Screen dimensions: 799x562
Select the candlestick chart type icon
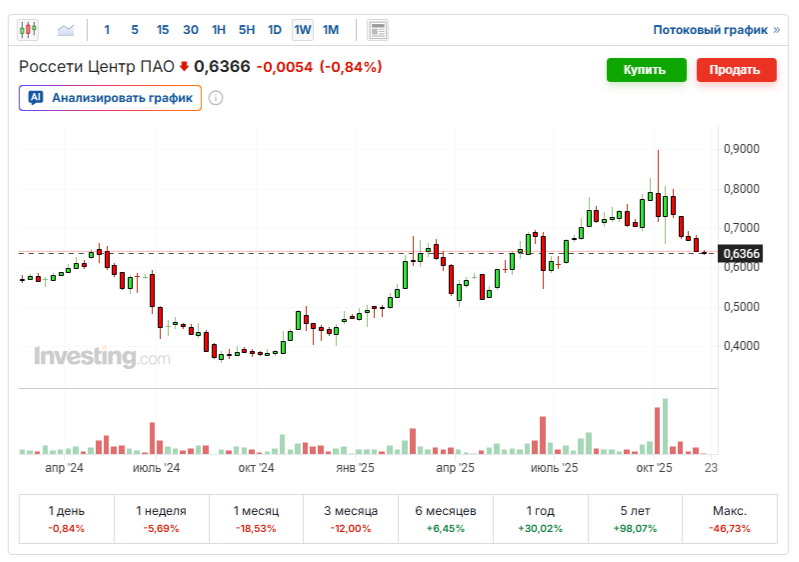[28, 30]
